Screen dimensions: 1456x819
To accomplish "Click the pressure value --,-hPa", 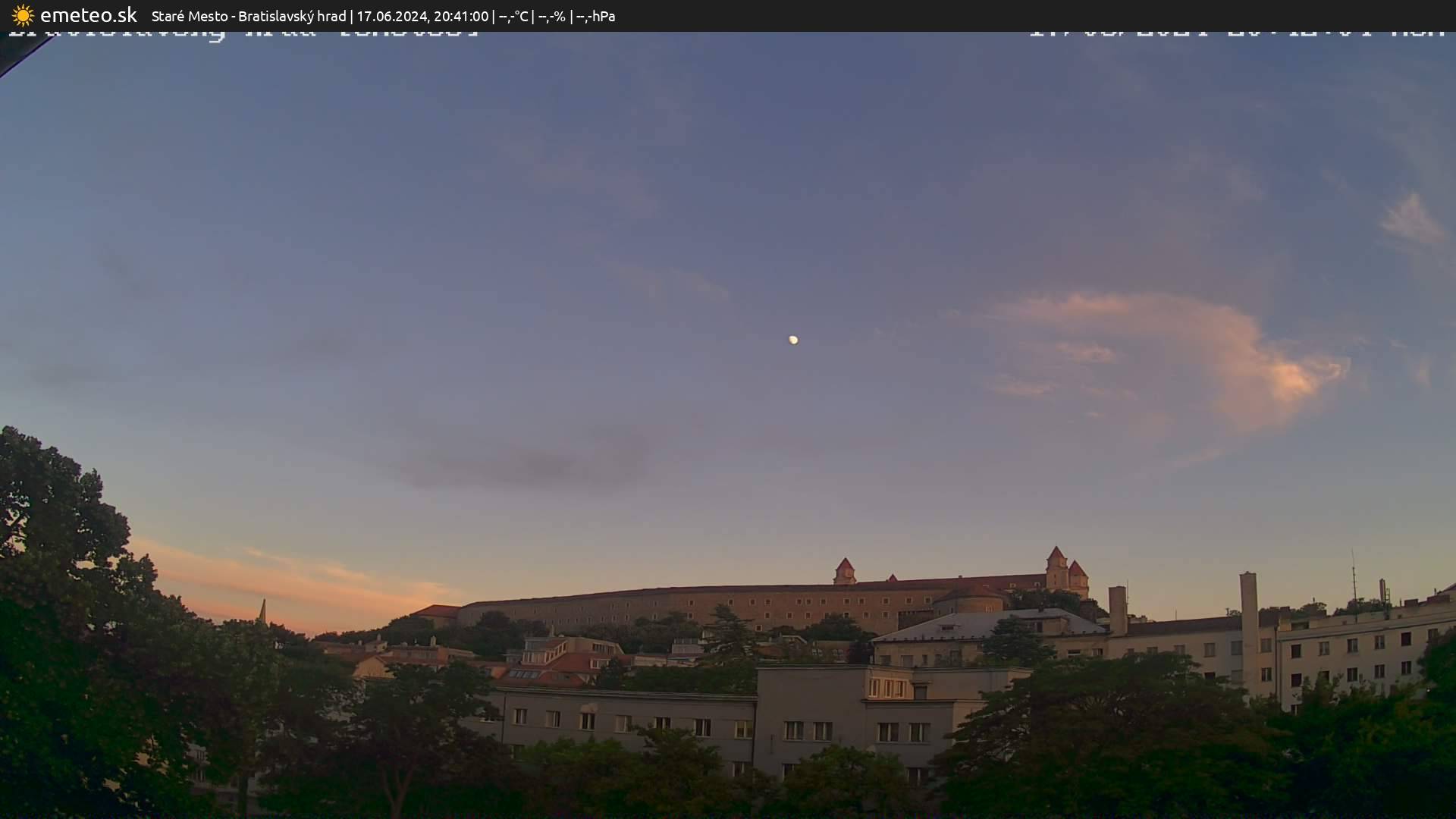I will [x=596, y=15].
